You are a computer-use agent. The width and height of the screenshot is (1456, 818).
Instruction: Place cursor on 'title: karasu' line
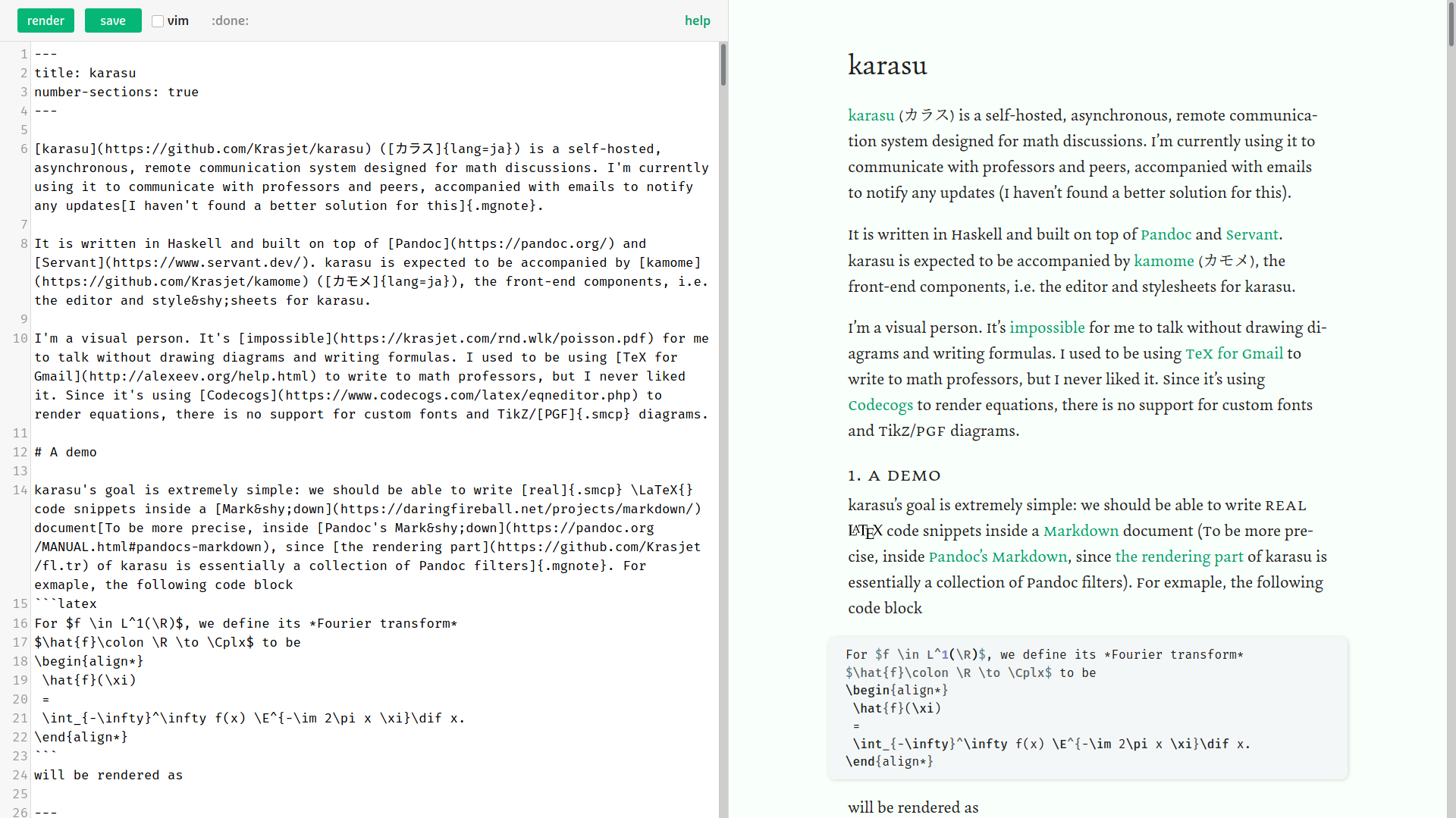point(85,73)
